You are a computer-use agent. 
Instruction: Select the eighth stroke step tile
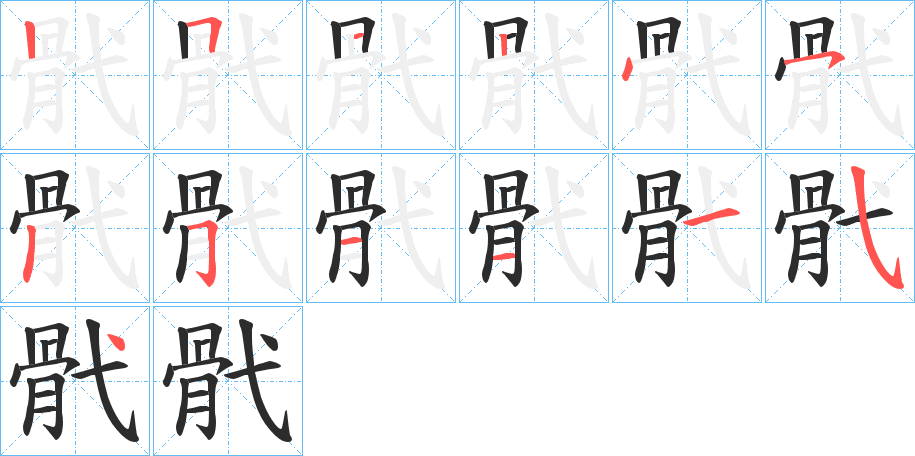[228, 228]
